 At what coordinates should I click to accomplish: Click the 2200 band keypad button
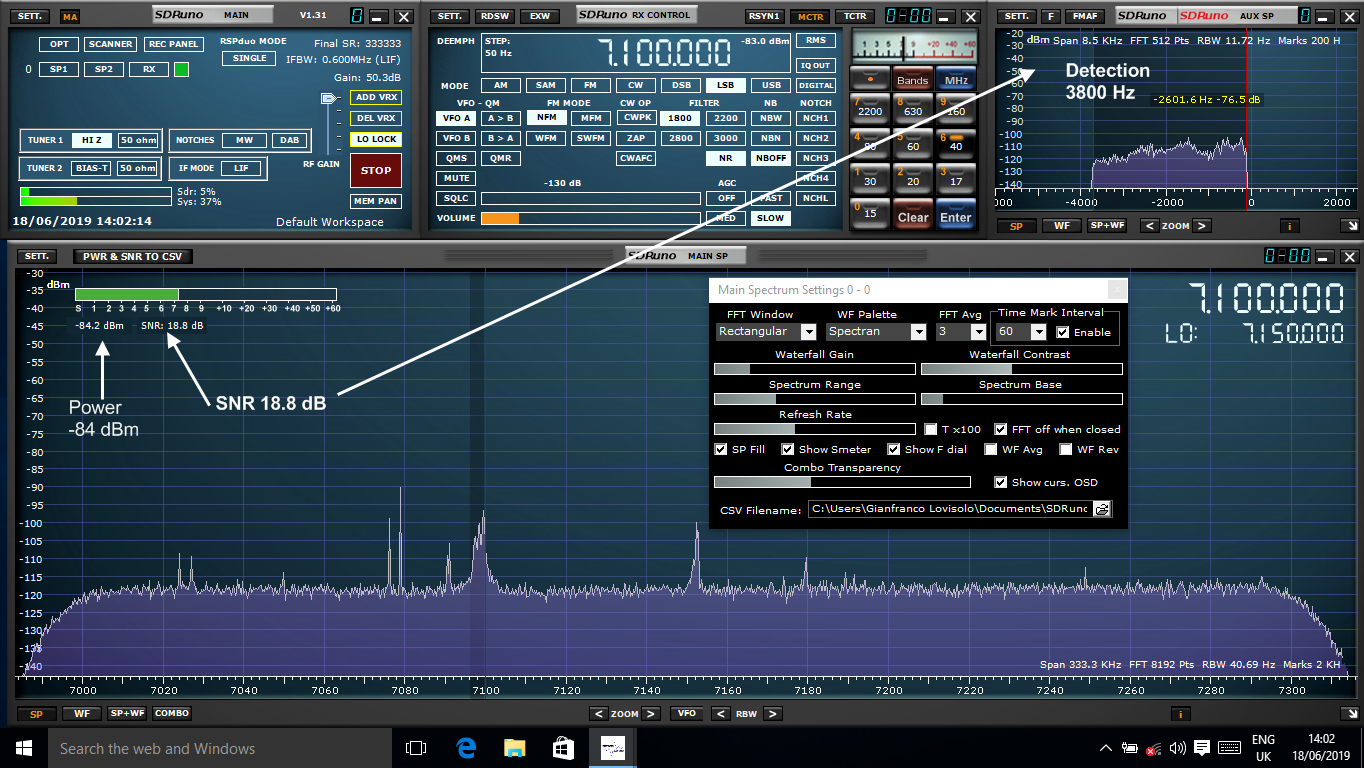point(869,107)
